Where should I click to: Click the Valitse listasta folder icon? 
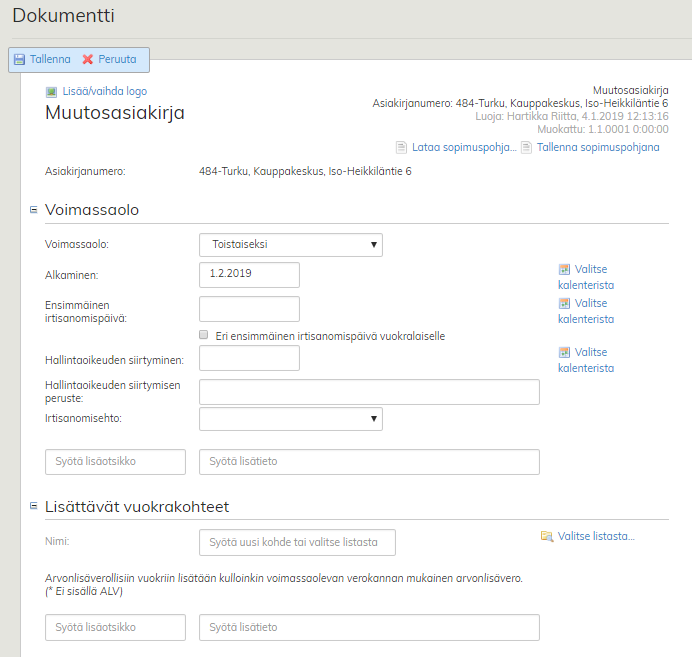(546, 537)
